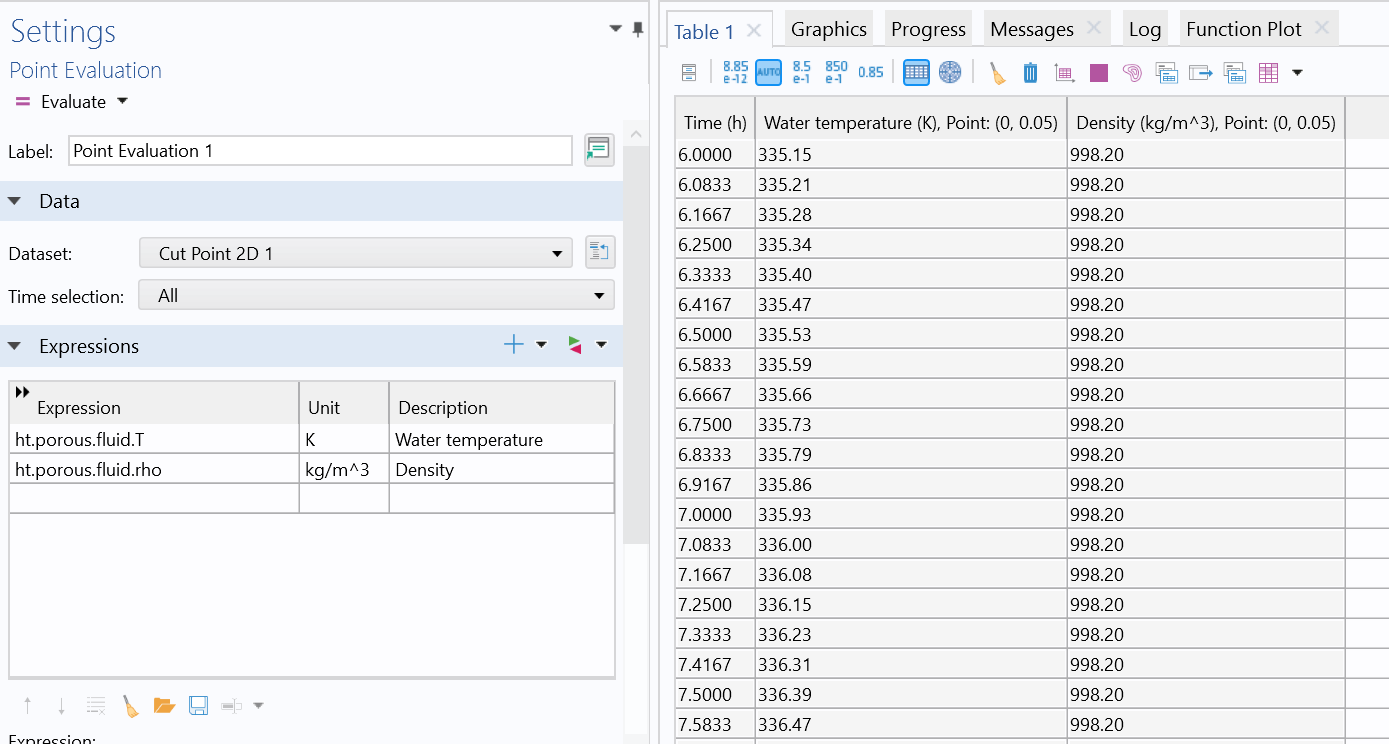The width and height of the screenshot is (1389, 744).
Task: Click the purple Table Surface square icon
Action: point(1099,72)
